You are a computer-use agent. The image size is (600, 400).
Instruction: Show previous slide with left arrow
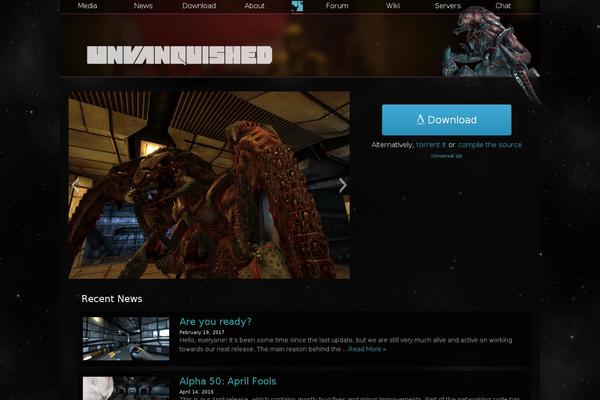tap(75, 185)
